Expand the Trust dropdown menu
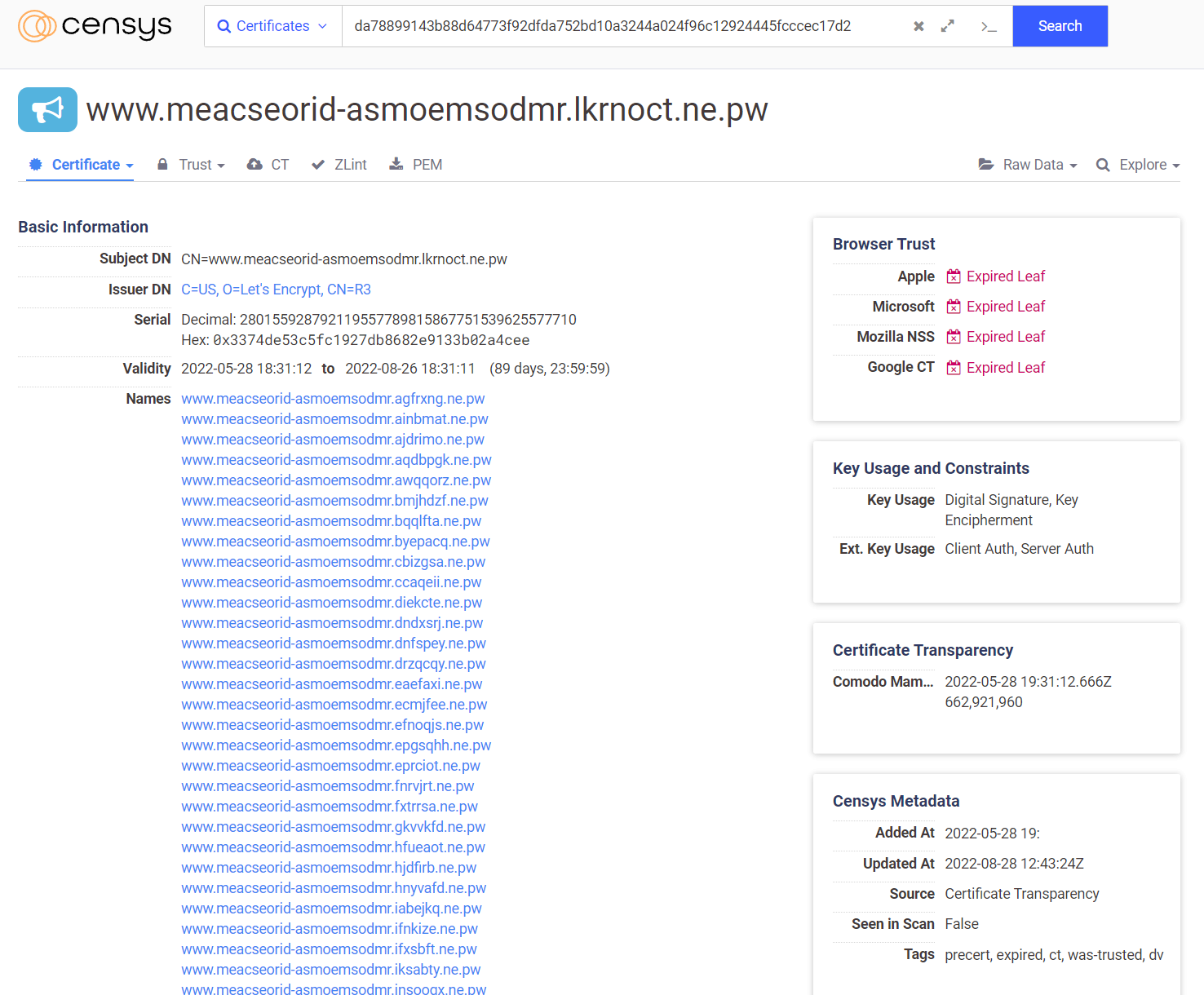The image size is (1204, 995). coord(192,165)
